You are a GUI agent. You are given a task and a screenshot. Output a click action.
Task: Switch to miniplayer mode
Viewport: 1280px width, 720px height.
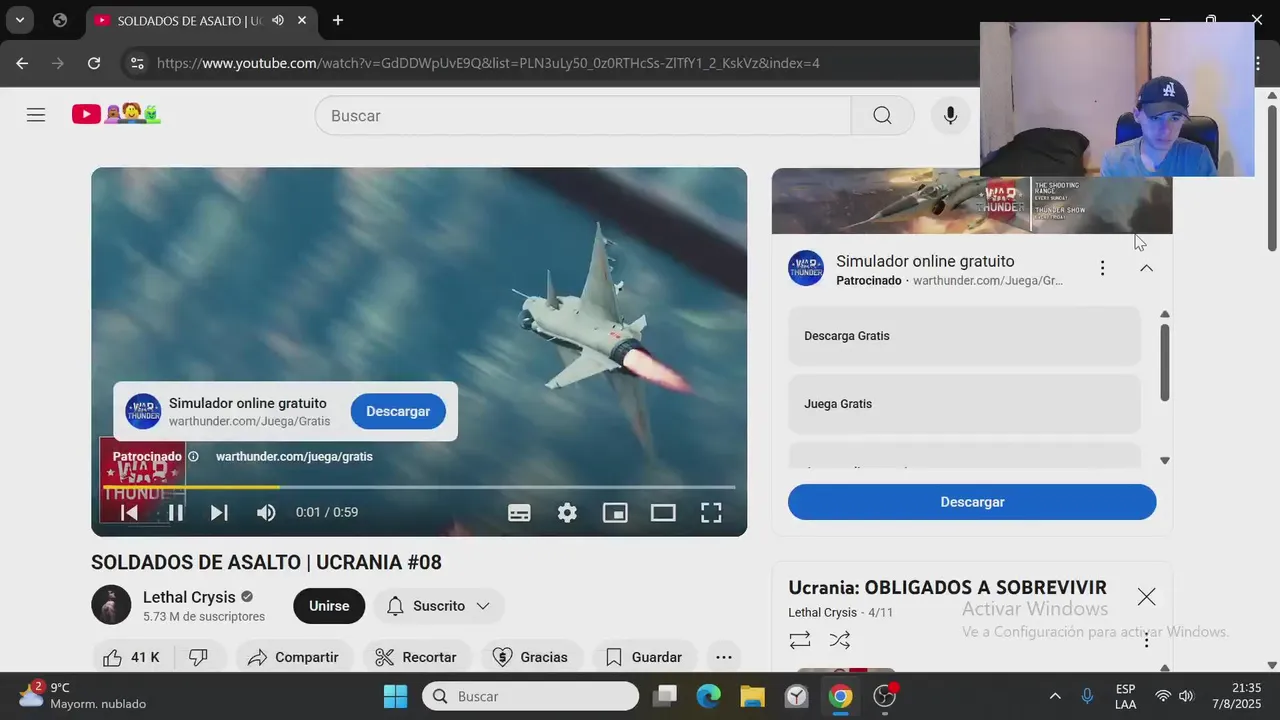(x=615, y=513)
